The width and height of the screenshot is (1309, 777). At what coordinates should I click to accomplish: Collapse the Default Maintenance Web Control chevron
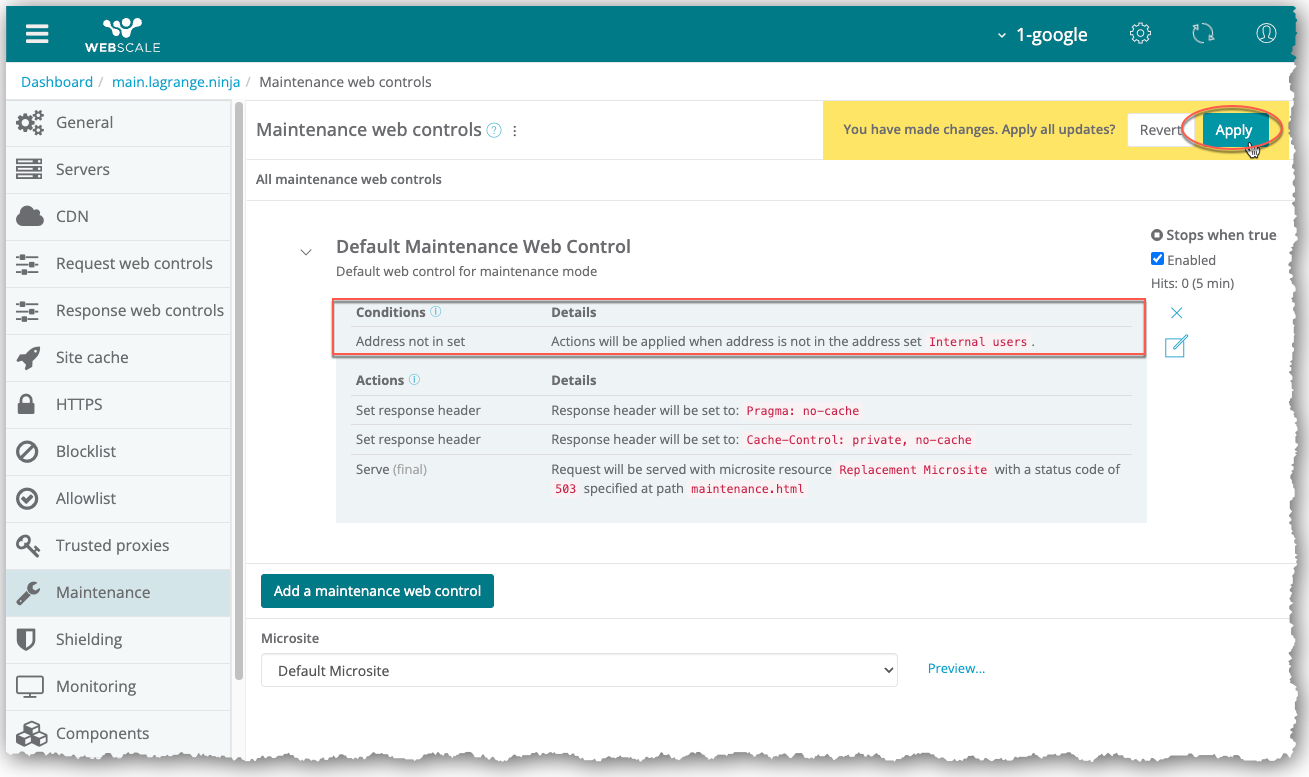point(306,252)
